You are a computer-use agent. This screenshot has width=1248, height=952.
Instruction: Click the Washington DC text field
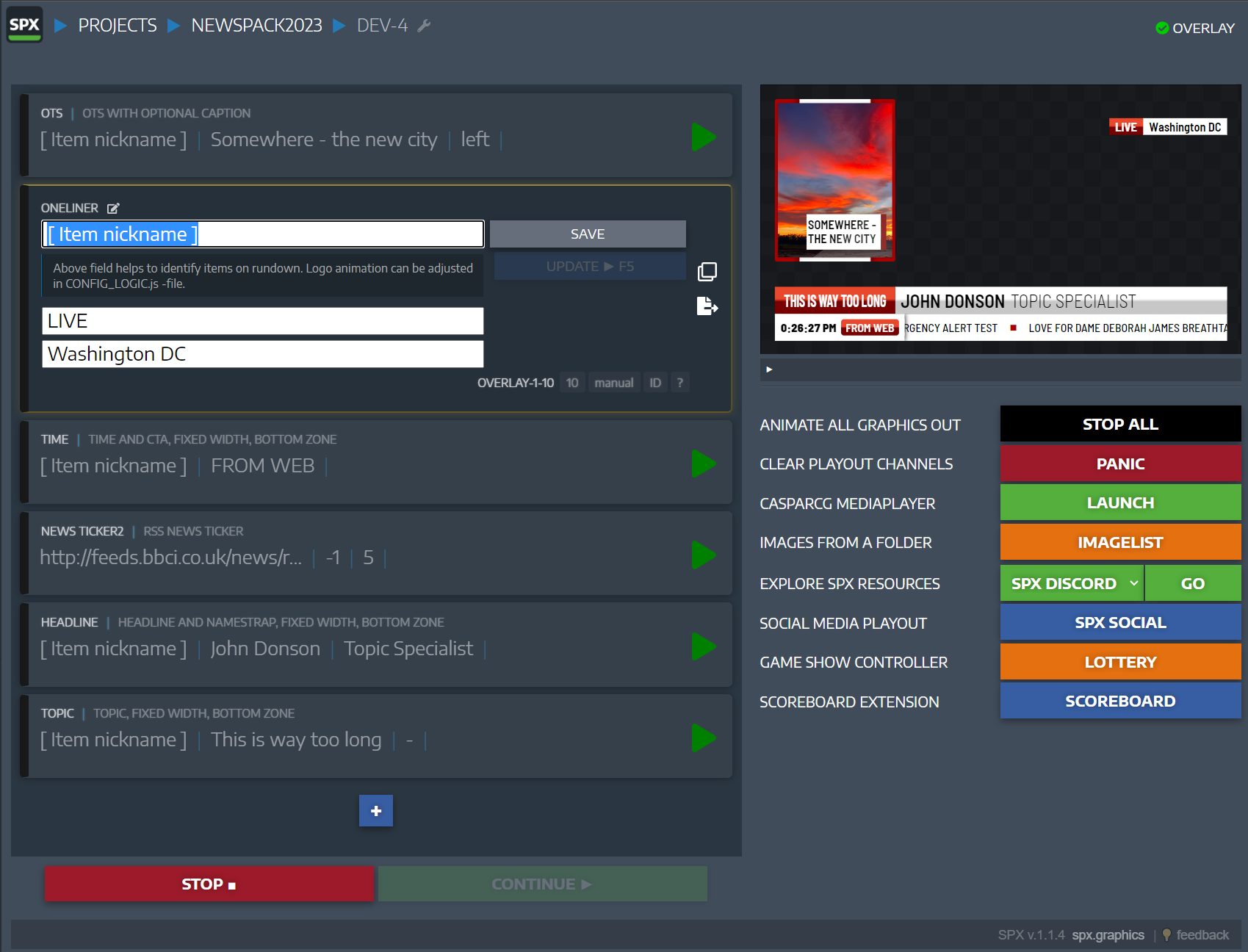(x=262, y=354)
